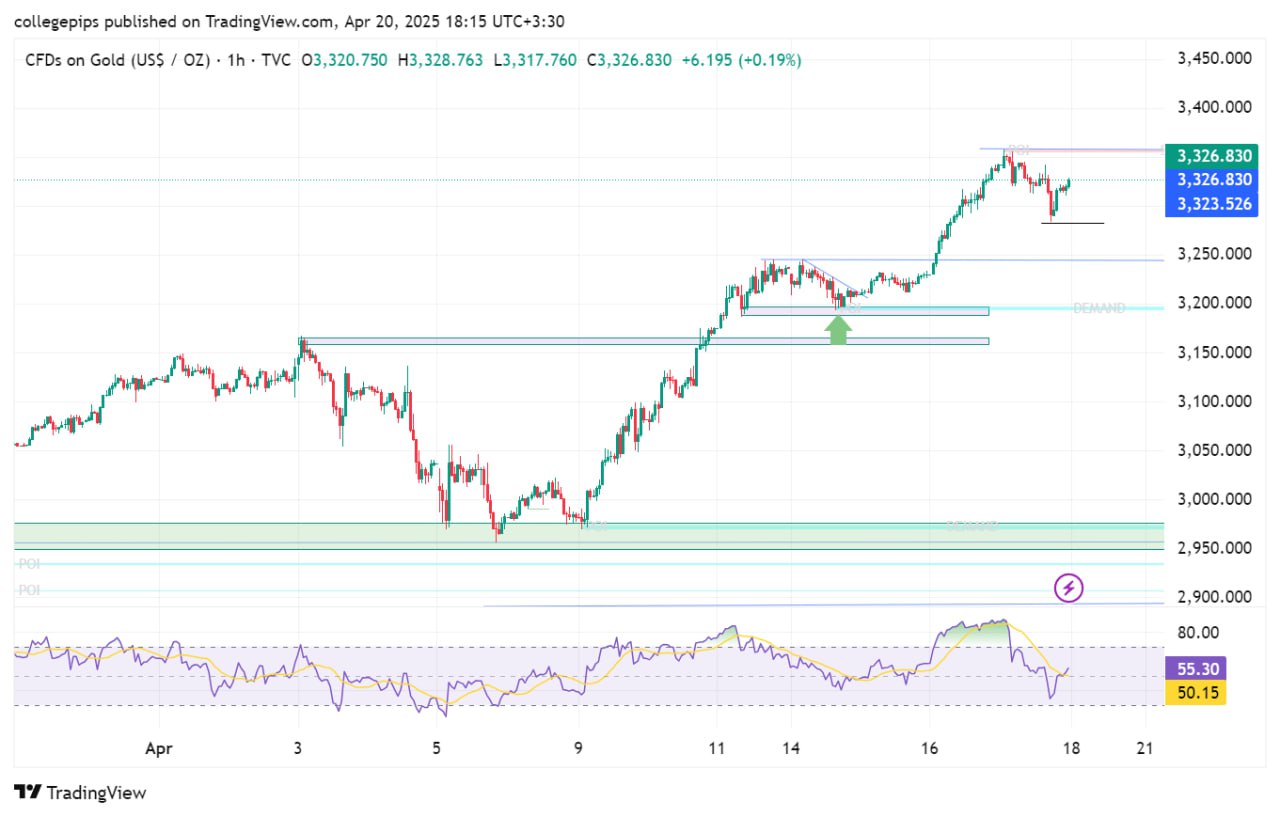
Task: Click the 16 date axis marker
Action: coord(930,746)
